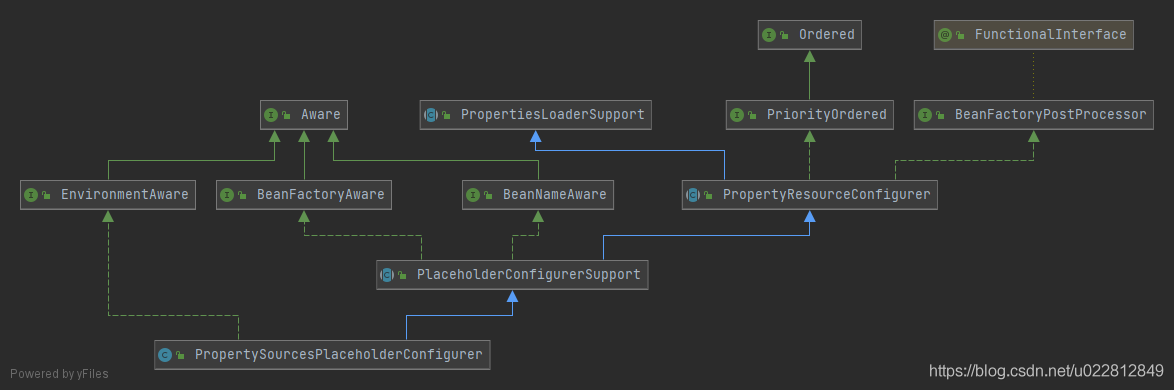This screenshot has height=390, width=1174.
Task: Click interface icon on BeanFactoryPostProcessor node
Action: tap(925, 115)
